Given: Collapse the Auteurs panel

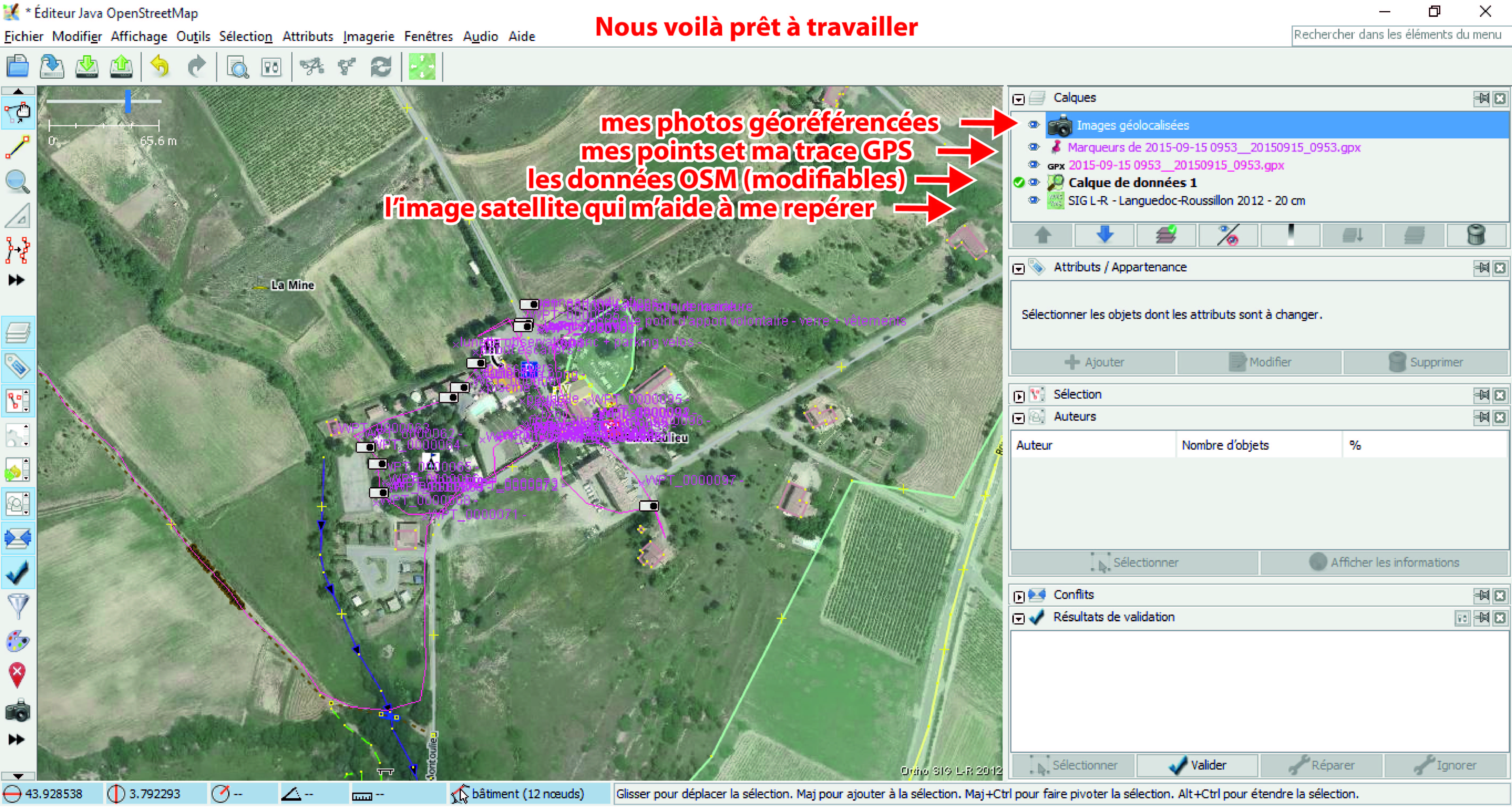Looking at the screenshot, I should tap(1019, 419).
